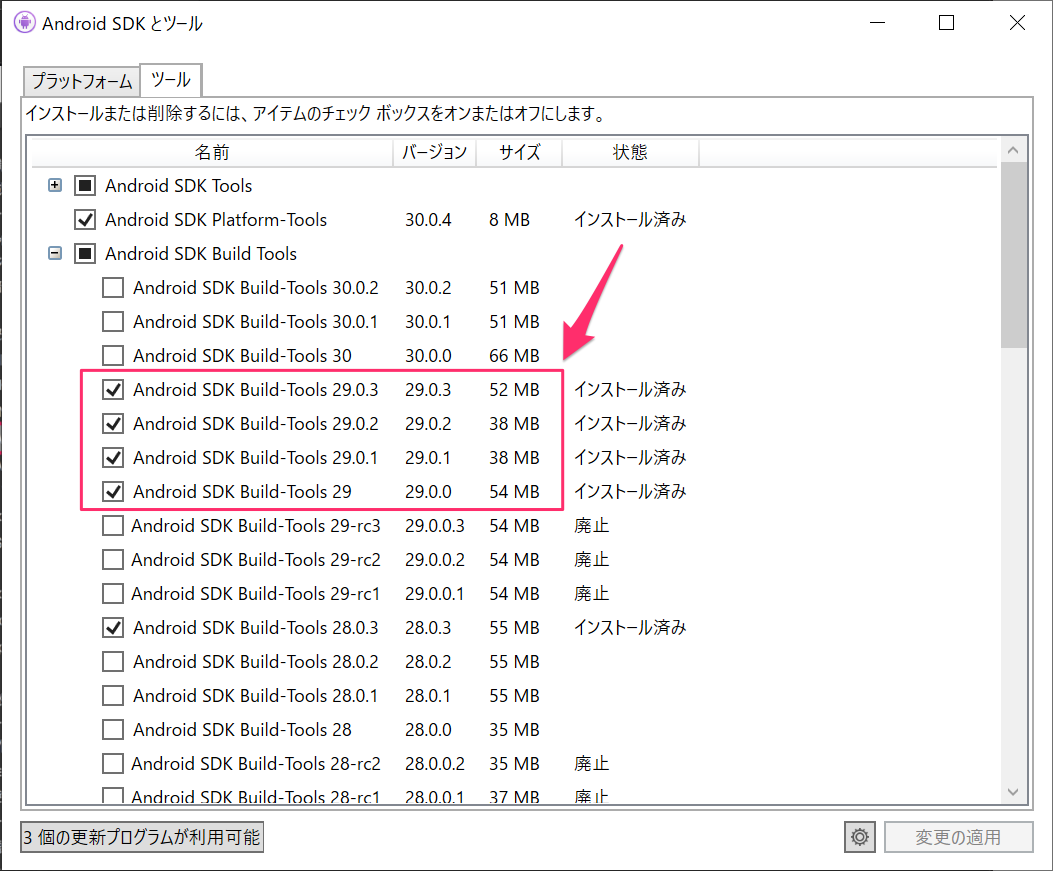Uncheck Build-Tools 29 checkbox, version 29.0.0
This screenshot has height=871, width=1053.
(x=113, y=492)
